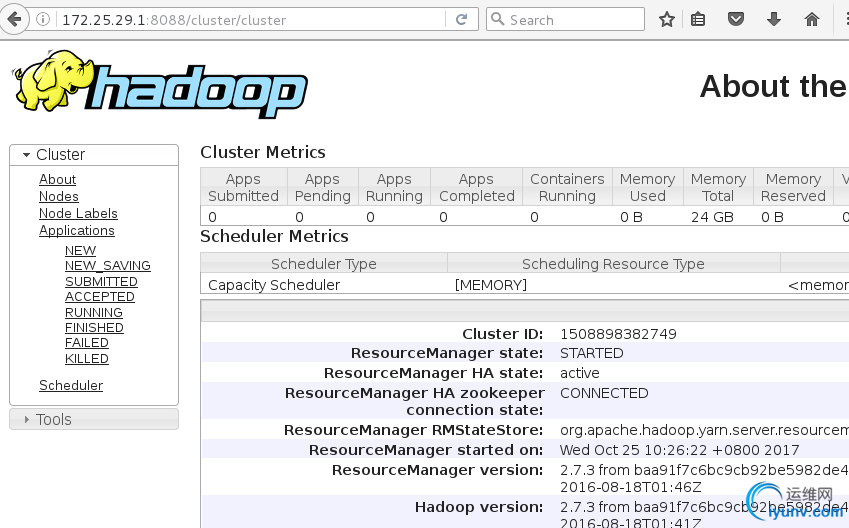Select the Cluster ID value 1508898382749
This screenshot has height=528, width=849.
pyautogui.click(x=618, y=334)
